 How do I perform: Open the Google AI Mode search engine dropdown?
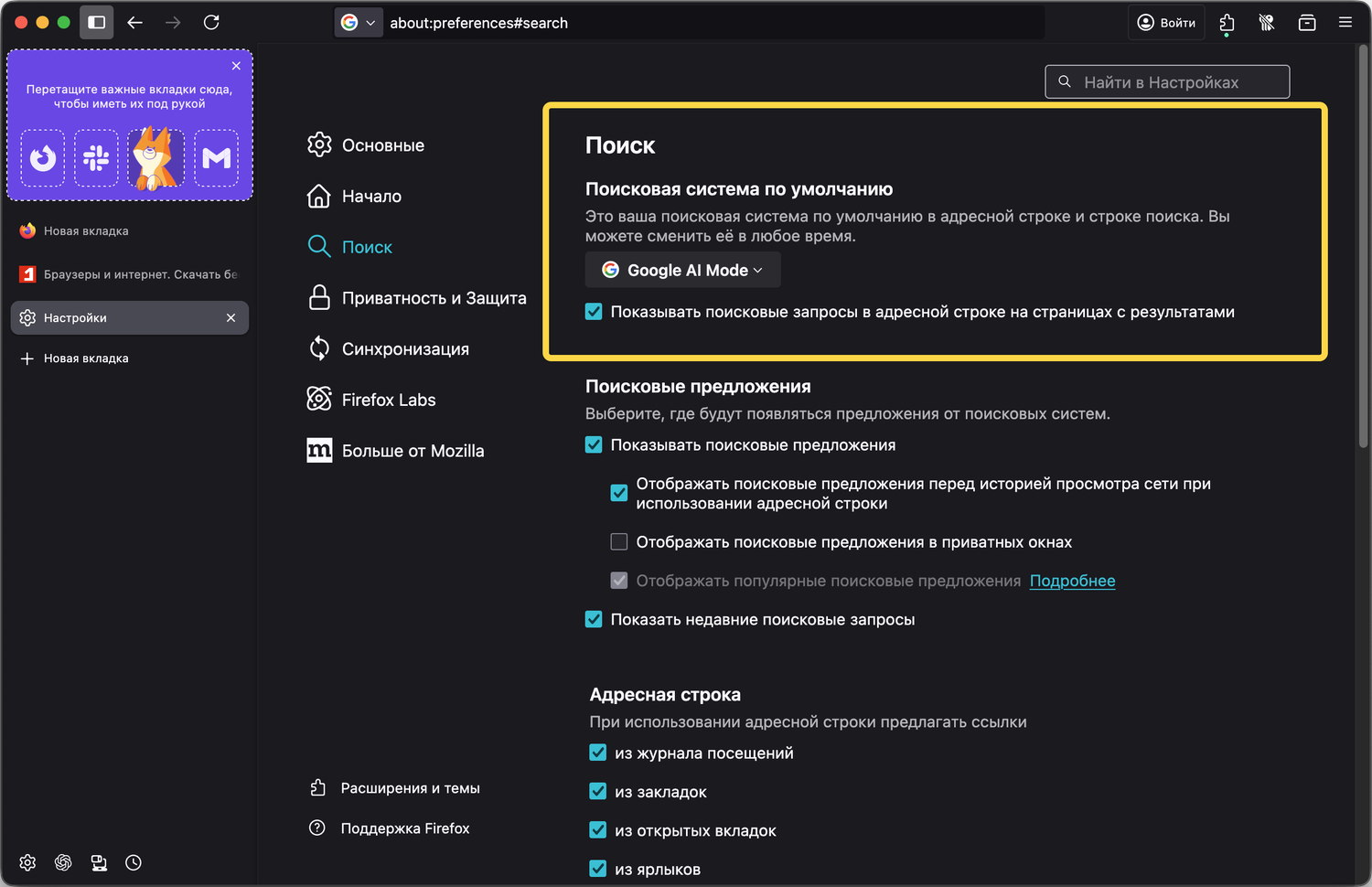(x=682, y=270)
